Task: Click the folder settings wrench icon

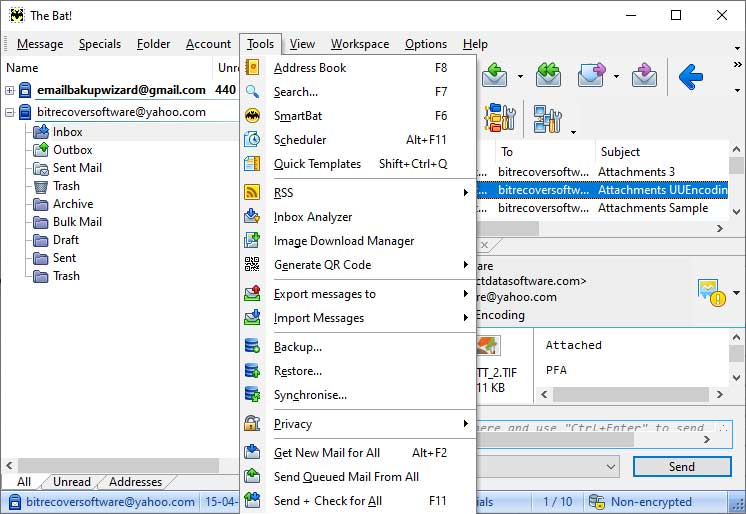Action: [500, 118]
